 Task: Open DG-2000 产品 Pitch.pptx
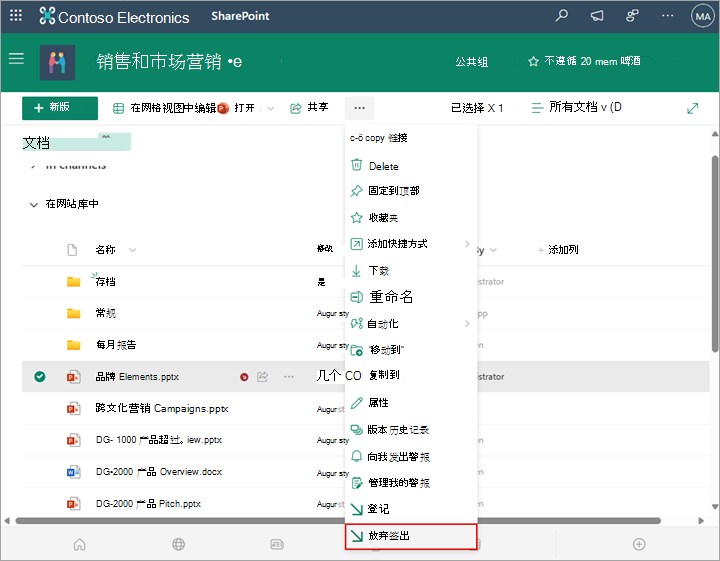click(x=148, y=504)
